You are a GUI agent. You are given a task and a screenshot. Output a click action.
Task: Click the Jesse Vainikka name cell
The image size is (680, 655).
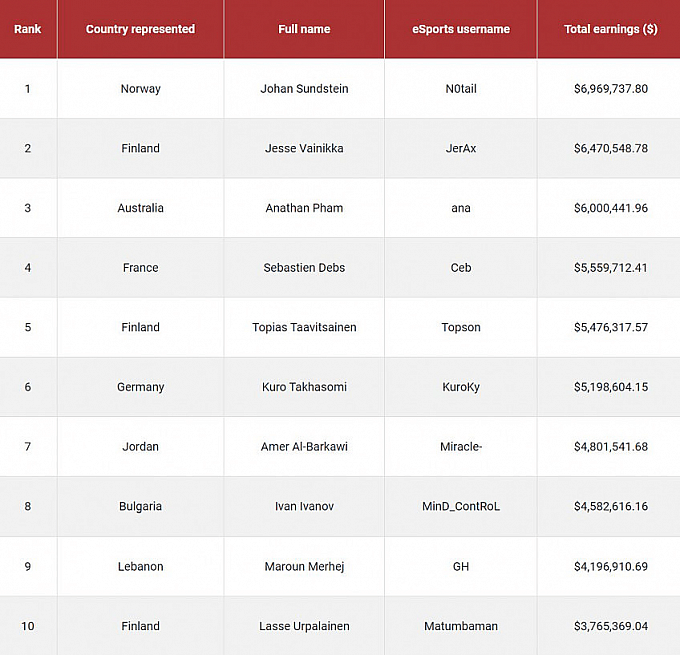pos(304,148)
